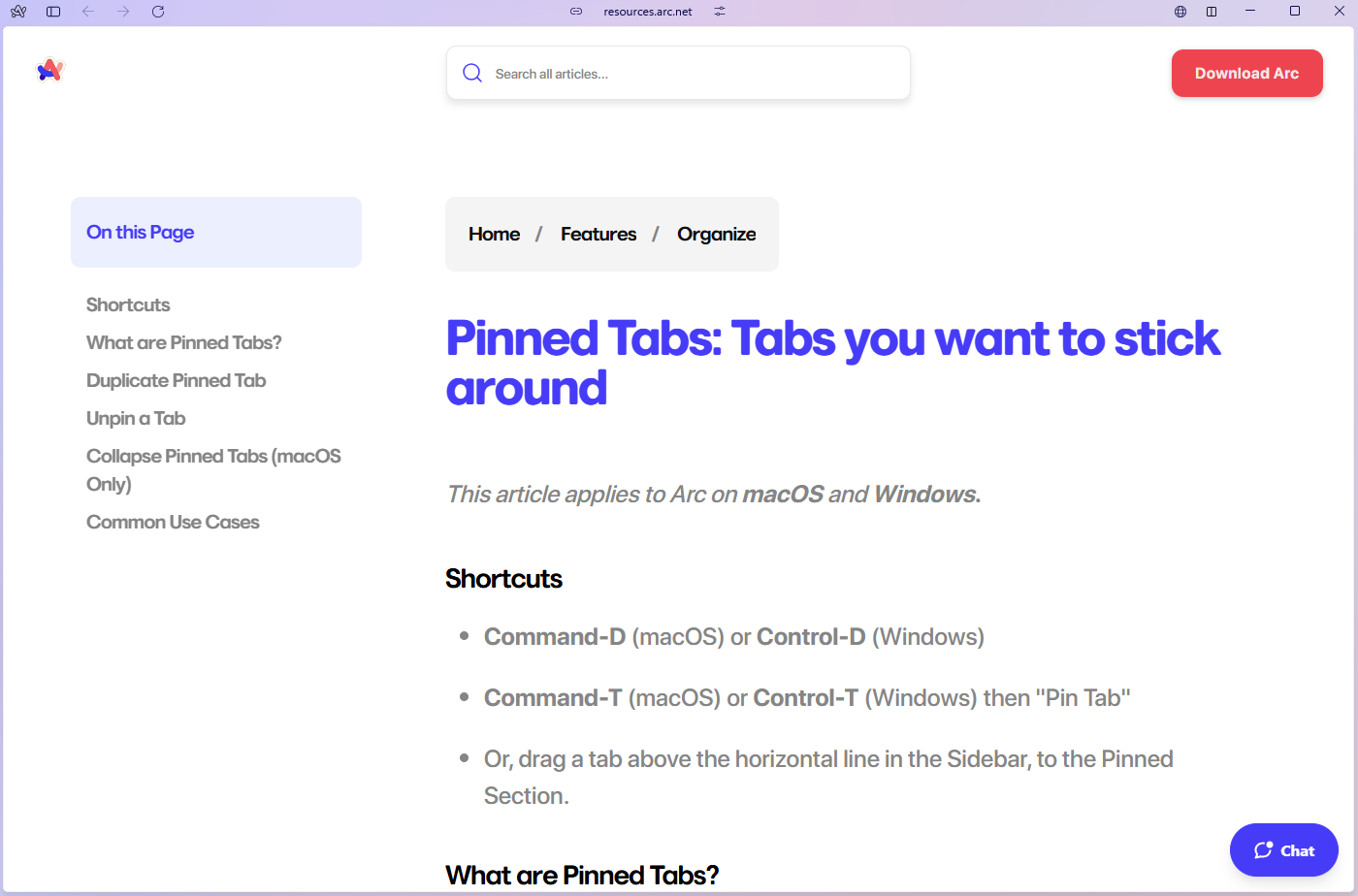Image resolution: width=1358 pixels, height=896 pixels.
Task: Jump to Collapse Pinned Tabs (macOS Only)
Action: (213, 469)
